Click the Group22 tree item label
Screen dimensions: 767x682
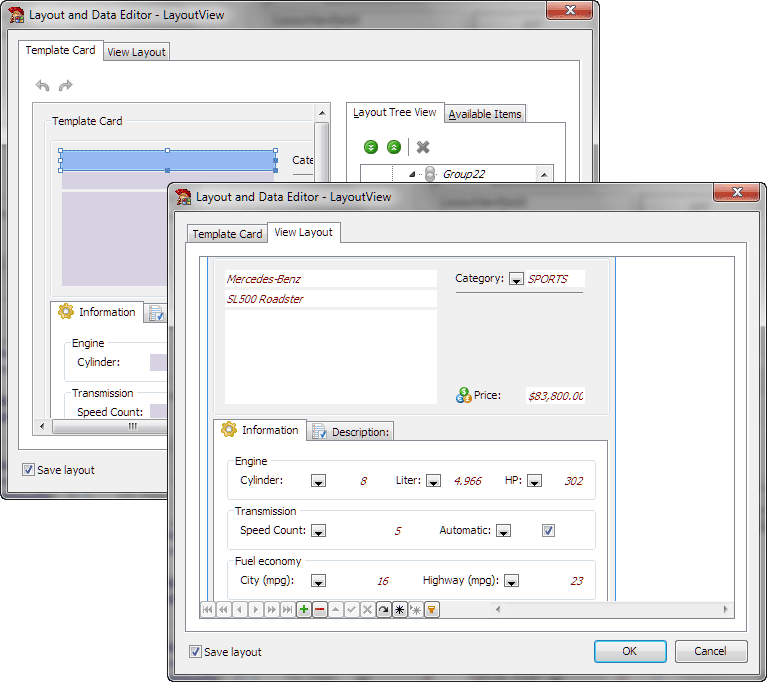(464, 174)
